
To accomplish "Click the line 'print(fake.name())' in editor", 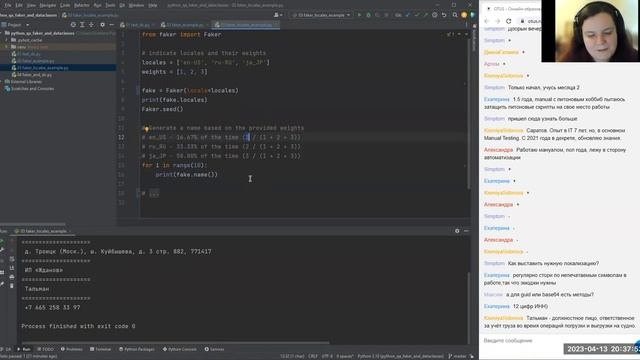I will pyautogui.click(x=187, y=175).
